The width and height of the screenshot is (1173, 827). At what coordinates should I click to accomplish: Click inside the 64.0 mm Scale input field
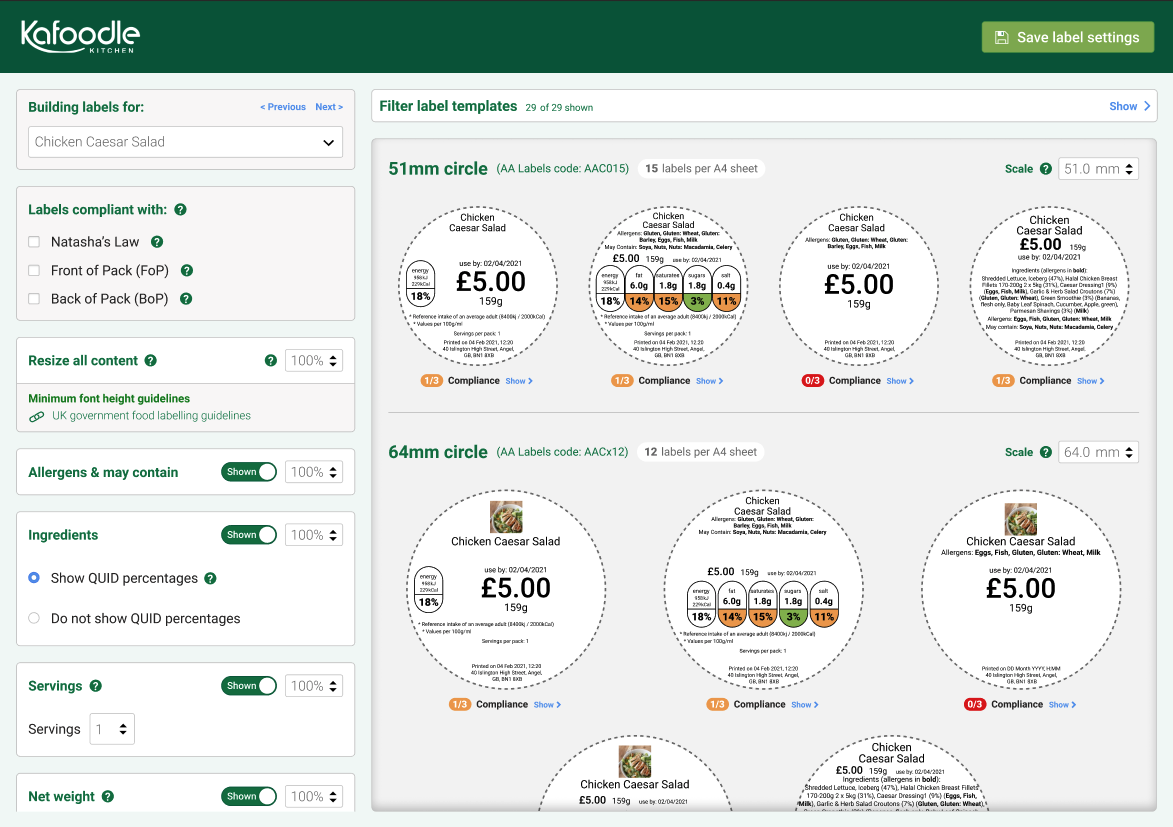pos(1092,451)
